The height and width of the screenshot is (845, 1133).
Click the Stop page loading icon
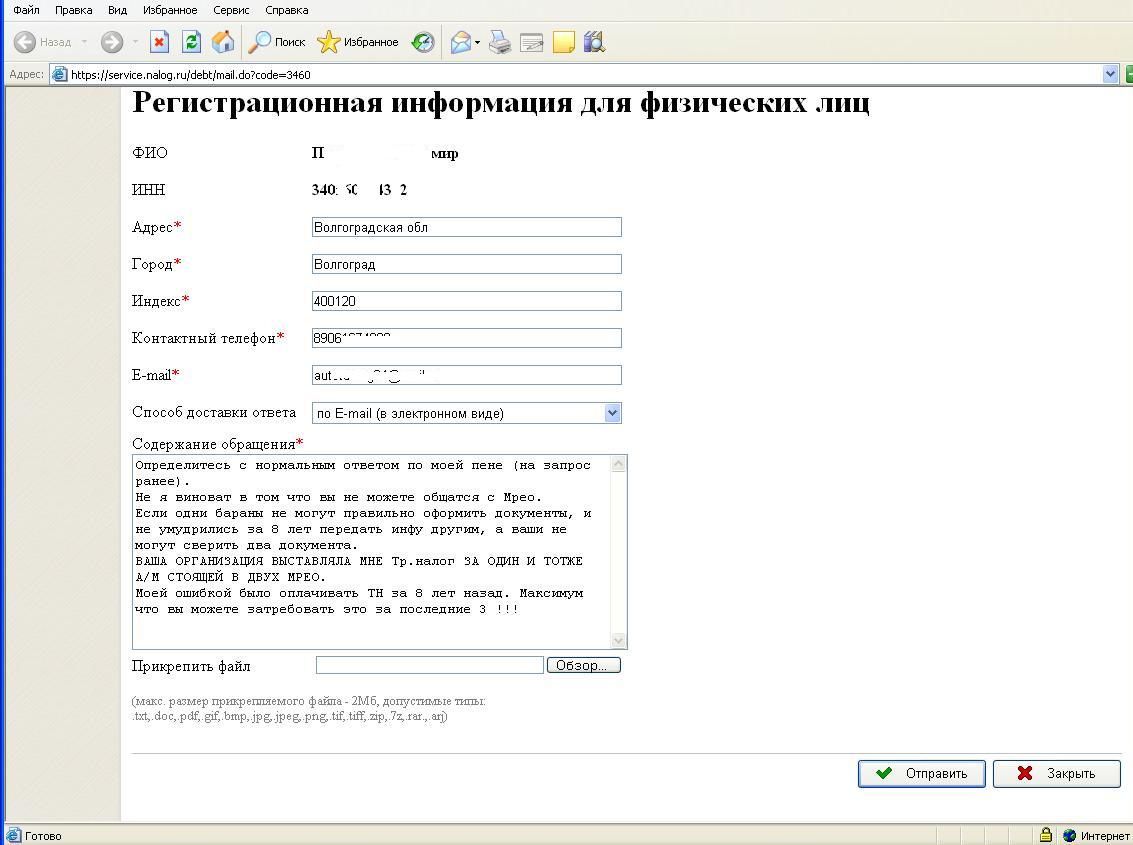(x=159, y=42)
